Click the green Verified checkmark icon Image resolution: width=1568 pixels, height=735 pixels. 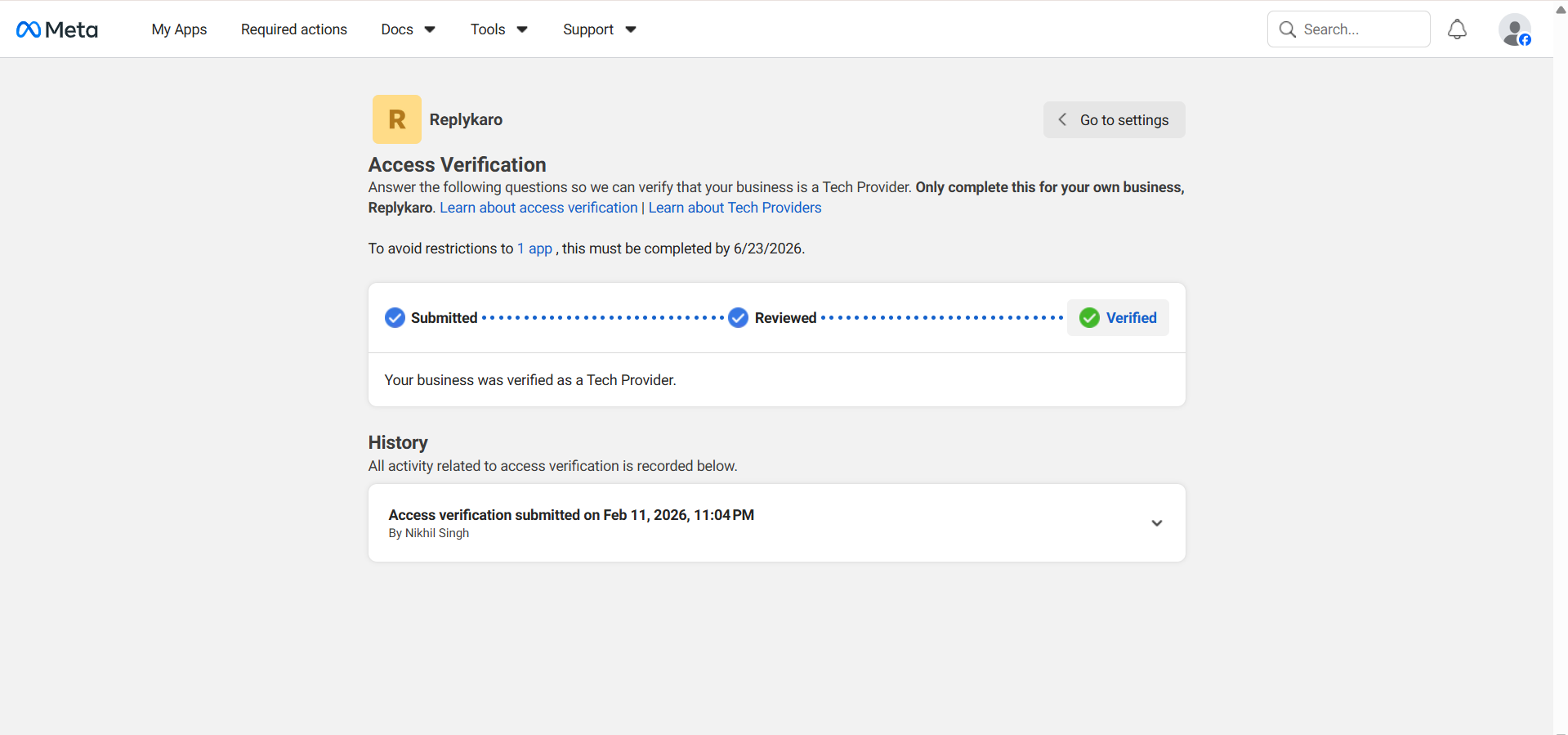[x=1089, y=318]
